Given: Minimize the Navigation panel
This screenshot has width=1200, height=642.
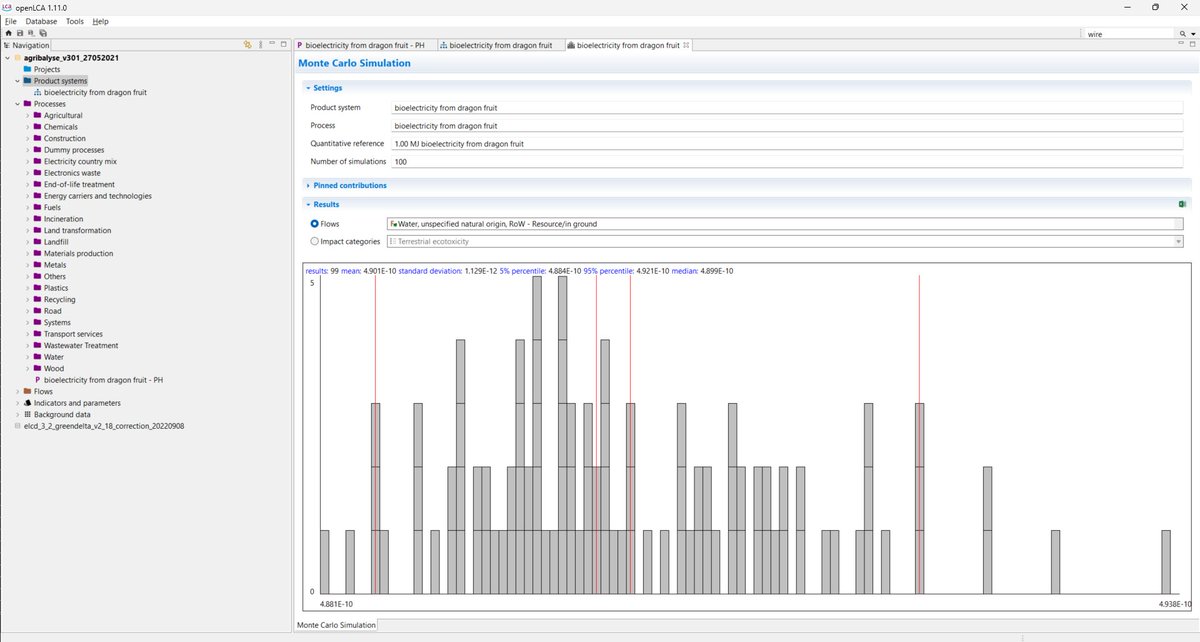Looking at the screenshot, I should coord(272,45).
